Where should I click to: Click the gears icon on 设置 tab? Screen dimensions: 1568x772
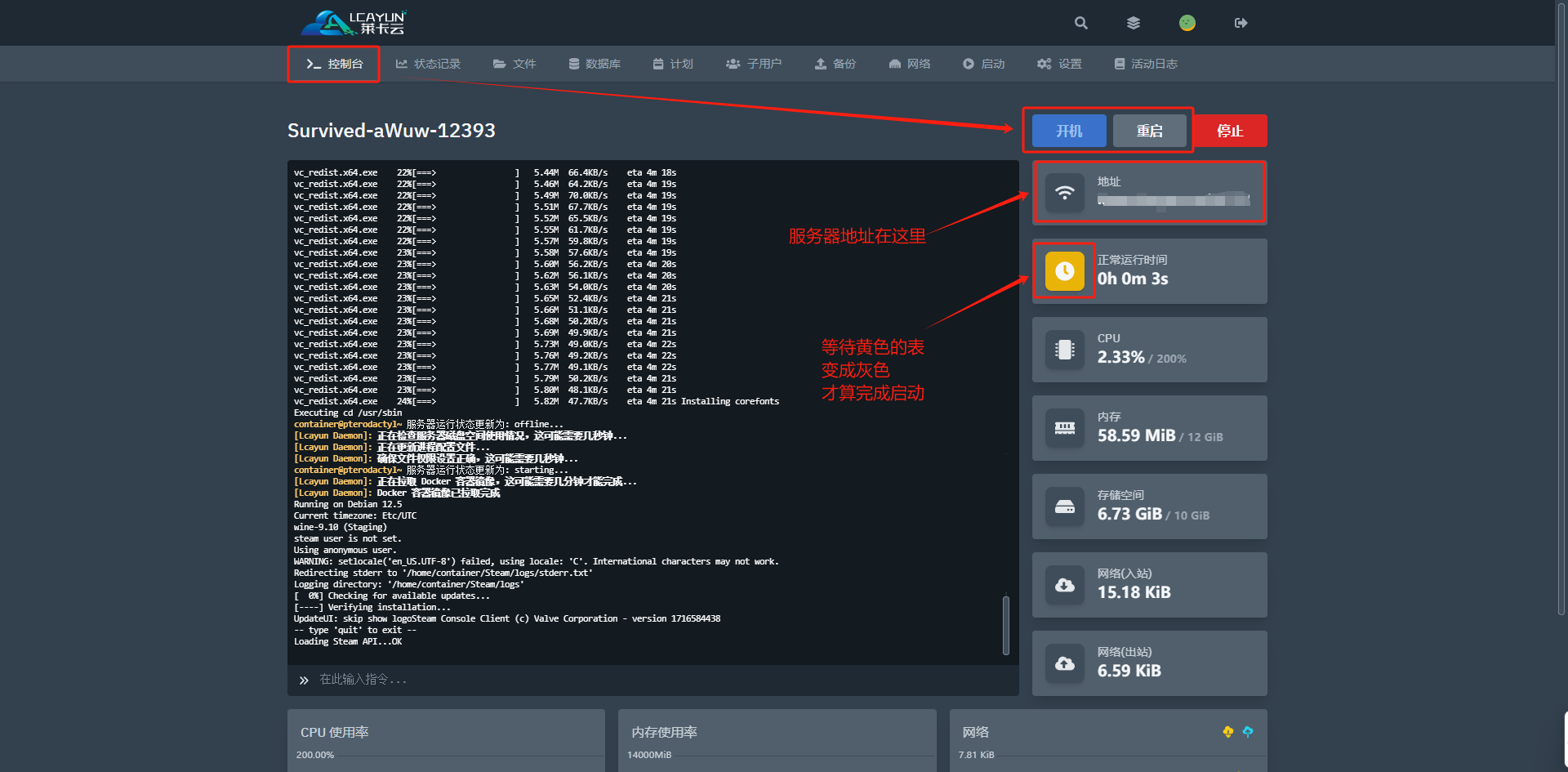click(1045, 64)
